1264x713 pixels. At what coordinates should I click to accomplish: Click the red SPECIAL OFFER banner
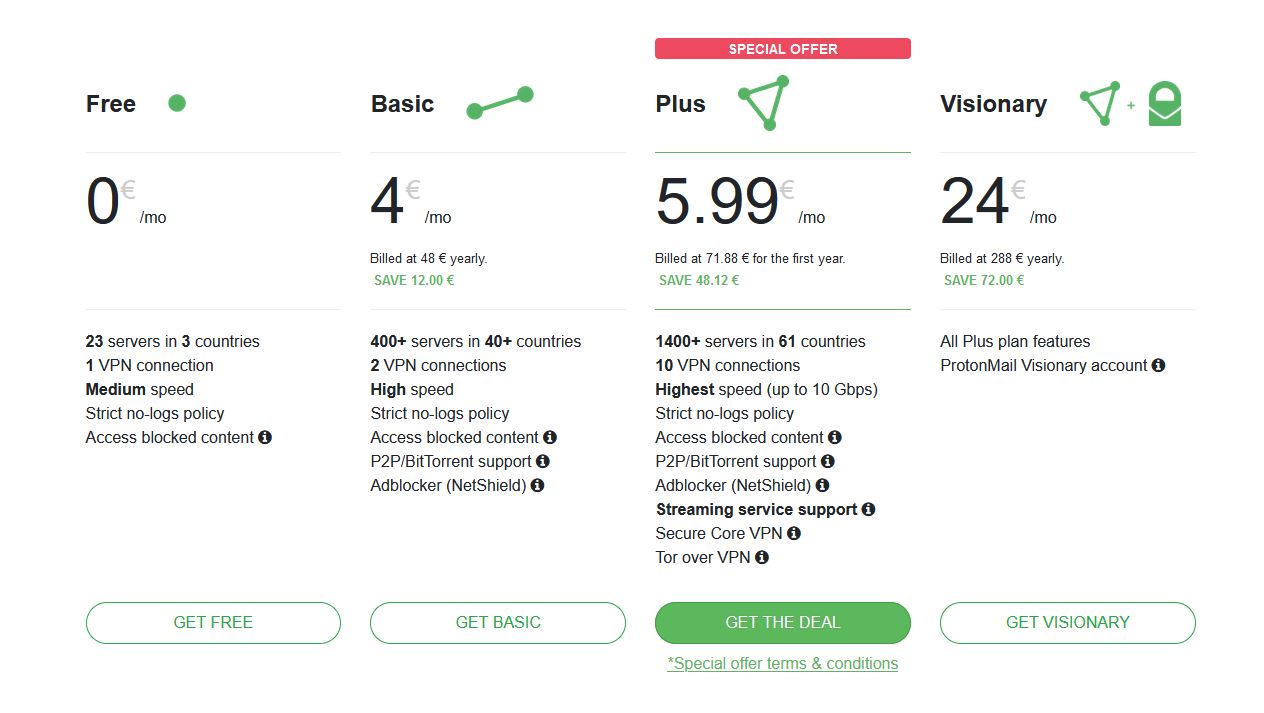pos(782,48)
